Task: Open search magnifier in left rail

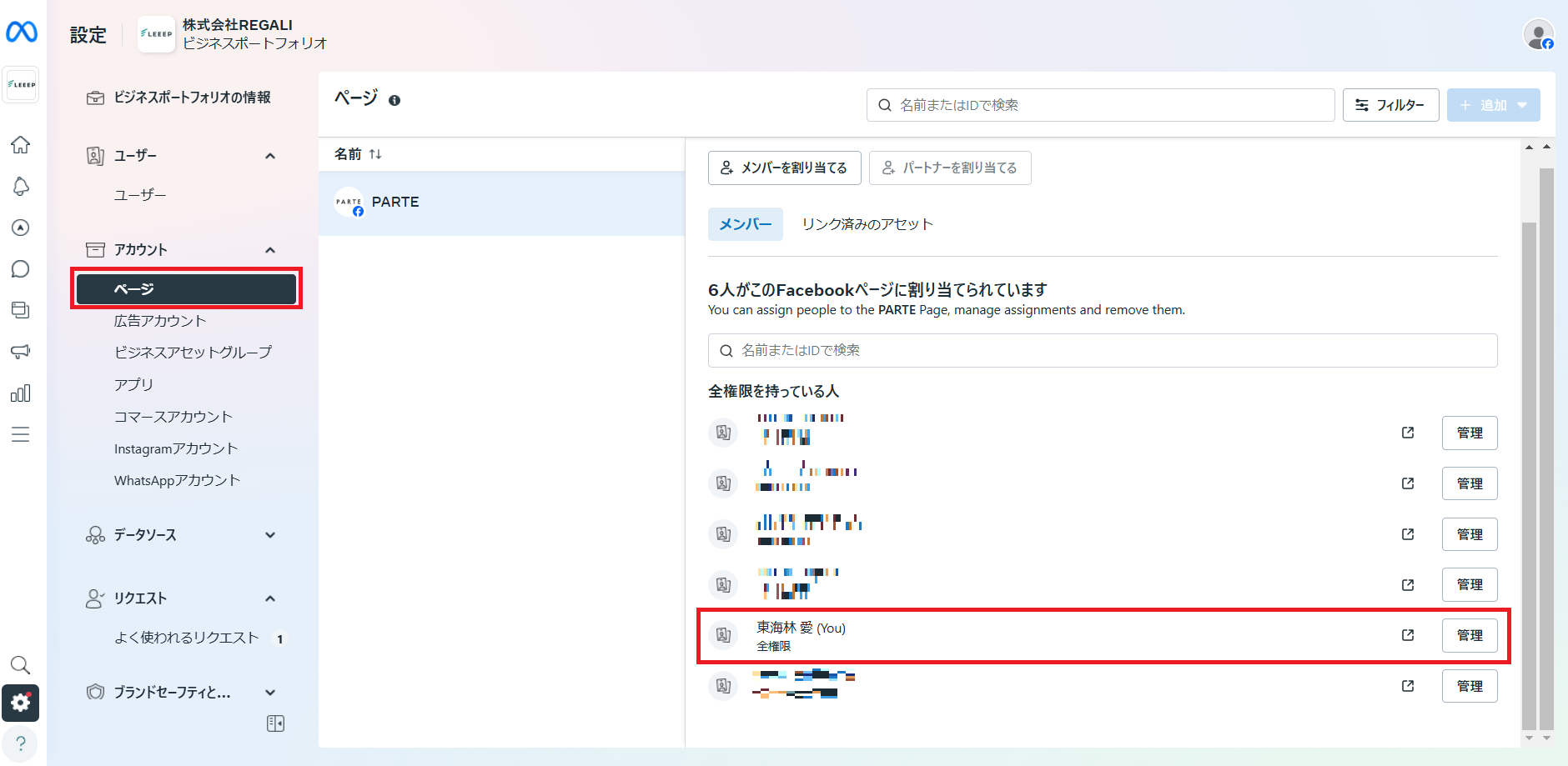Action: click(21, 664)
